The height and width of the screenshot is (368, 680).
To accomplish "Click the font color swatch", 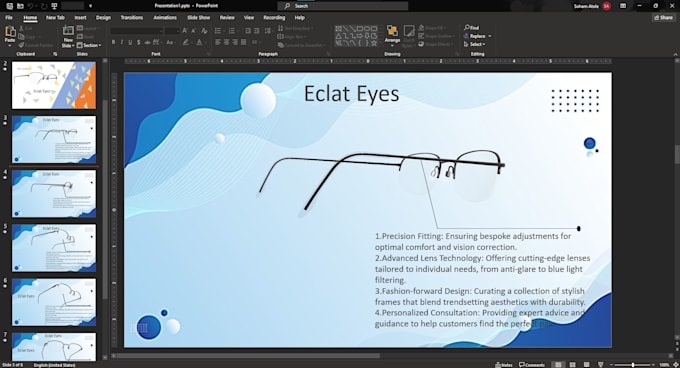I will coord(199,42).
